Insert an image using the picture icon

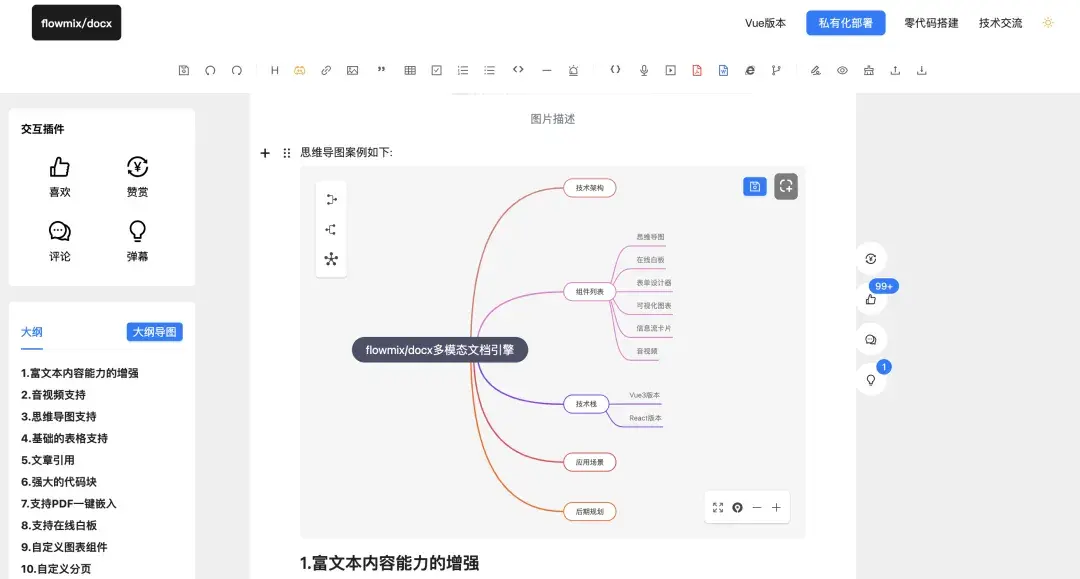click(x=353, y=70)
